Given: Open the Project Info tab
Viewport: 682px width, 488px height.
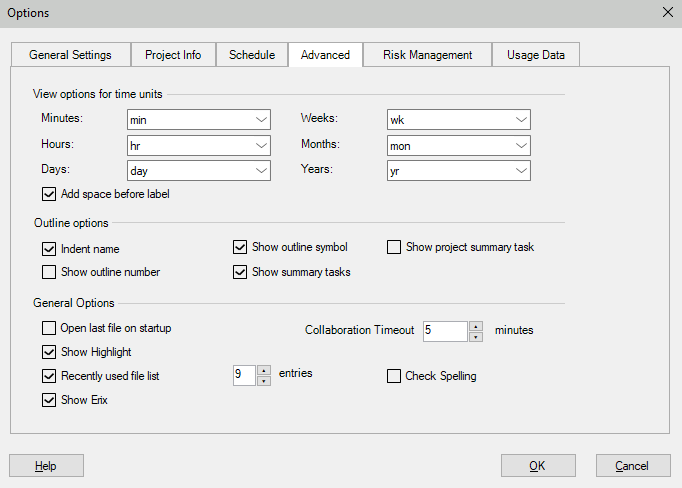Looking at the screenshot, I should pos(173,55).
